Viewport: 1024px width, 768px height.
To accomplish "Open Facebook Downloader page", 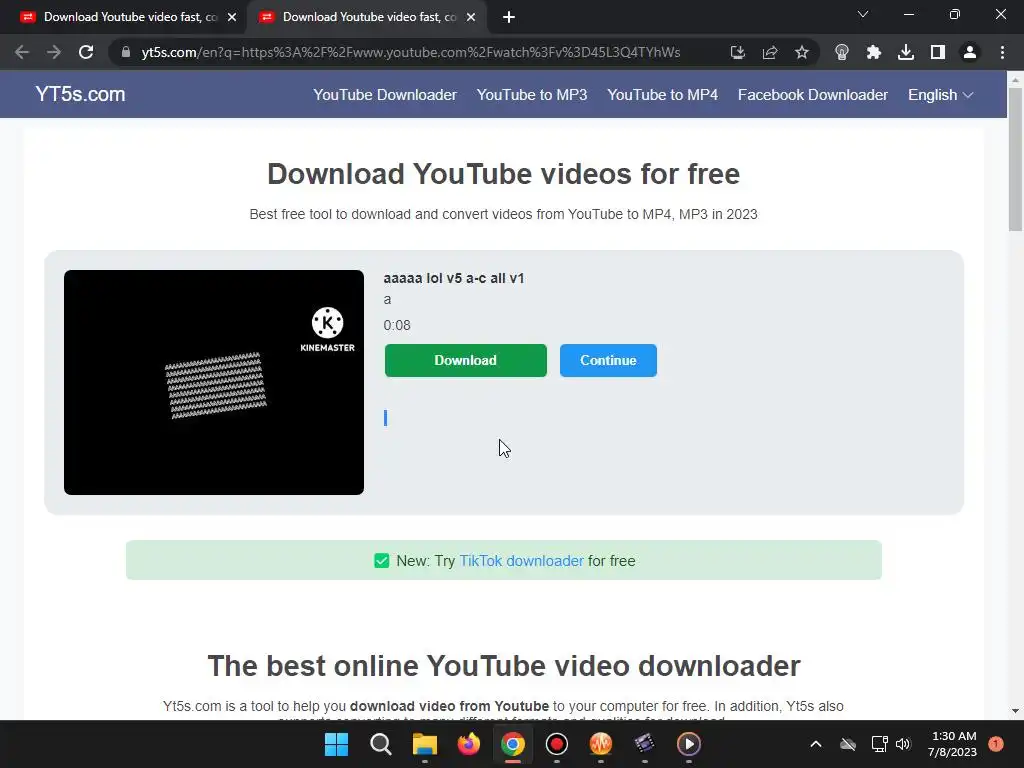I will click(x=812, y=95).
